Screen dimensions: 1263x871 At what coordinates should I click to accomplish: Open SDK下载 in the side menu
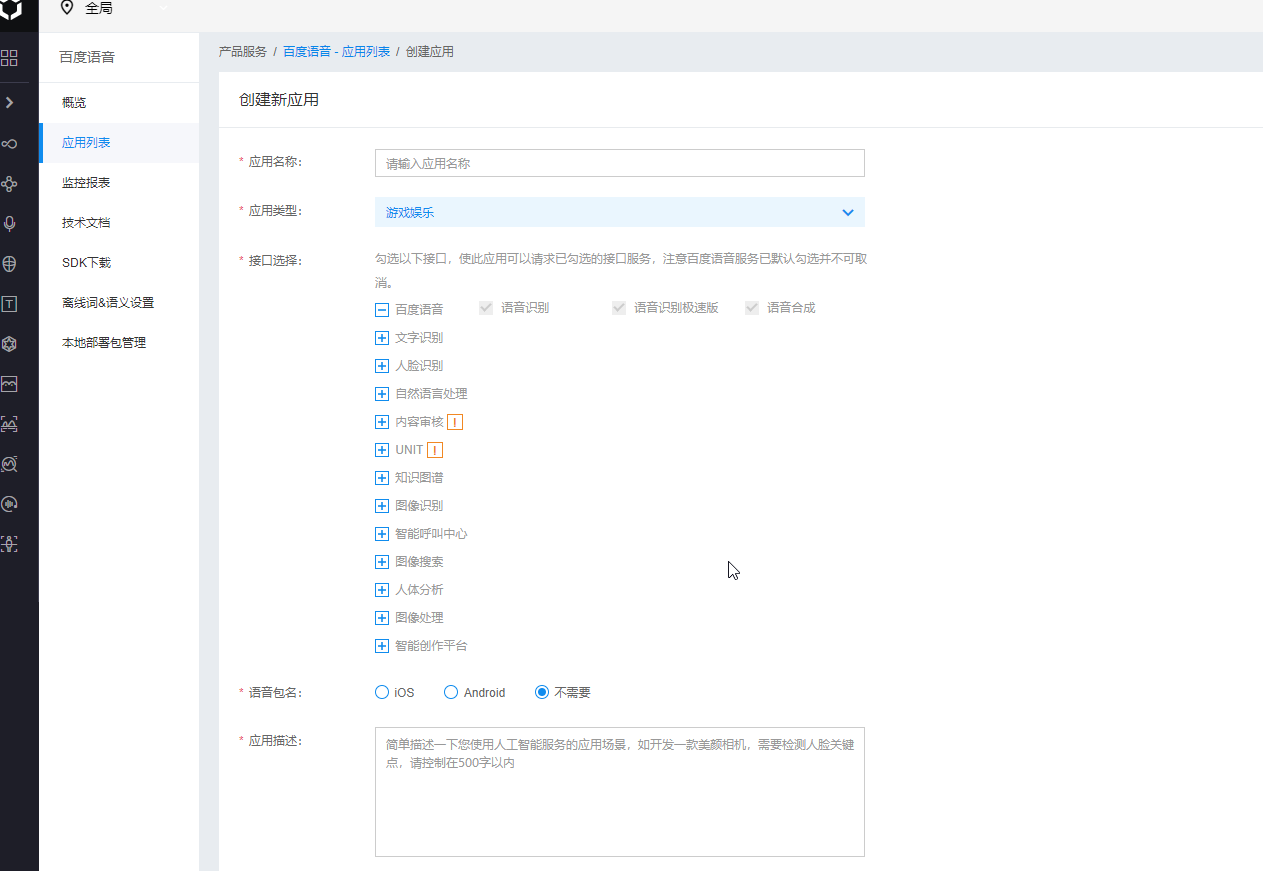[119, 263]
